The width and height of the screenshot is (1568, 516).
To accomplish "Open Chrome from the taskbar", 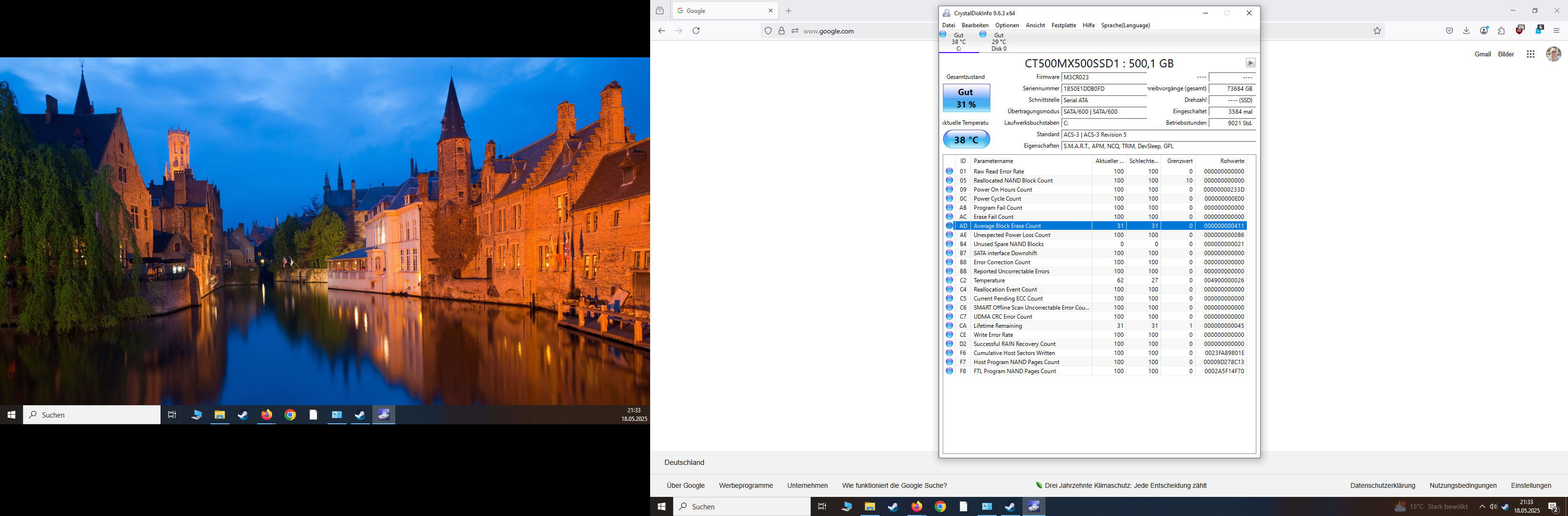I will point(940,506).
